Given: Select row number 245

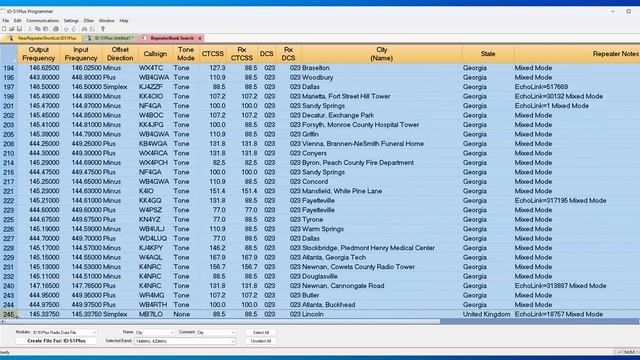Looking at the screenshot, I should pos(9,314).
